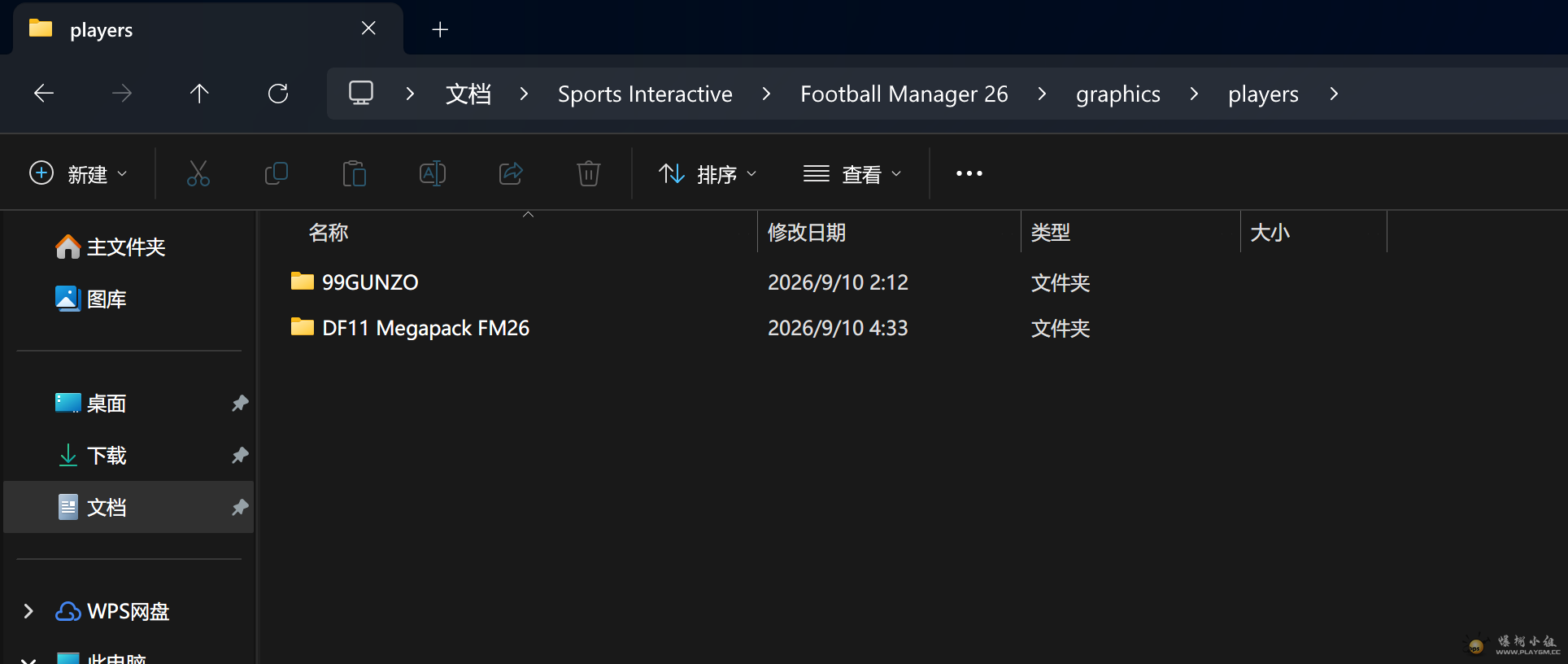Sort by 名称 column header
1568x664 pixels.
(329, 233)
